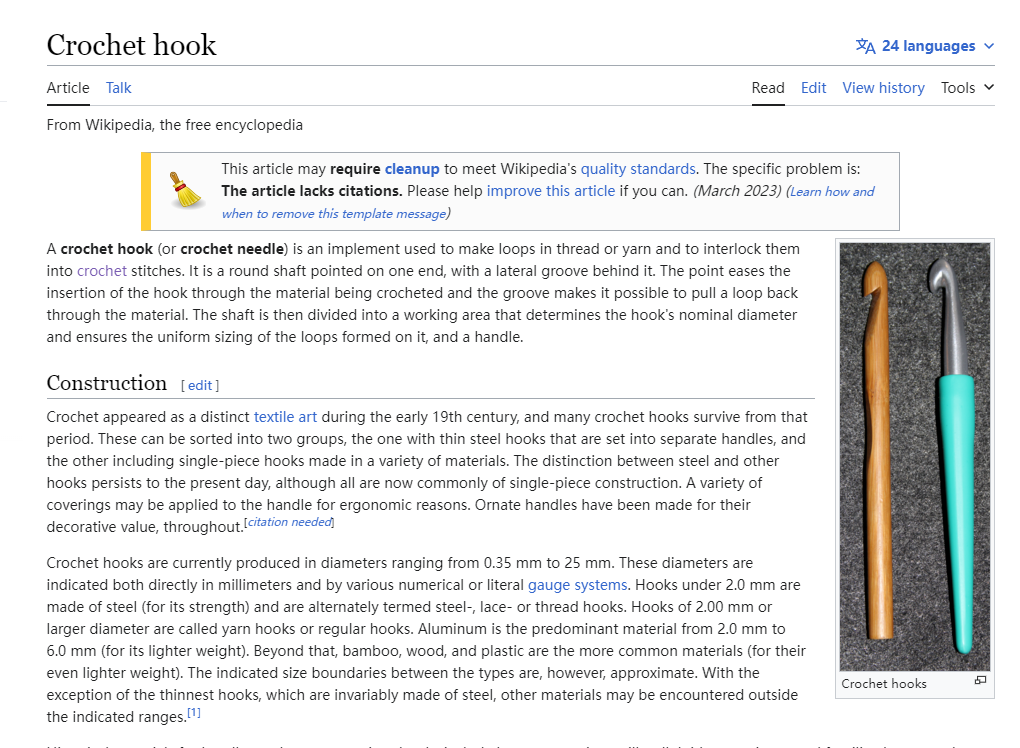Open the 'quality standards' link
Screen dimensions: 1020x748
point(638,169)
